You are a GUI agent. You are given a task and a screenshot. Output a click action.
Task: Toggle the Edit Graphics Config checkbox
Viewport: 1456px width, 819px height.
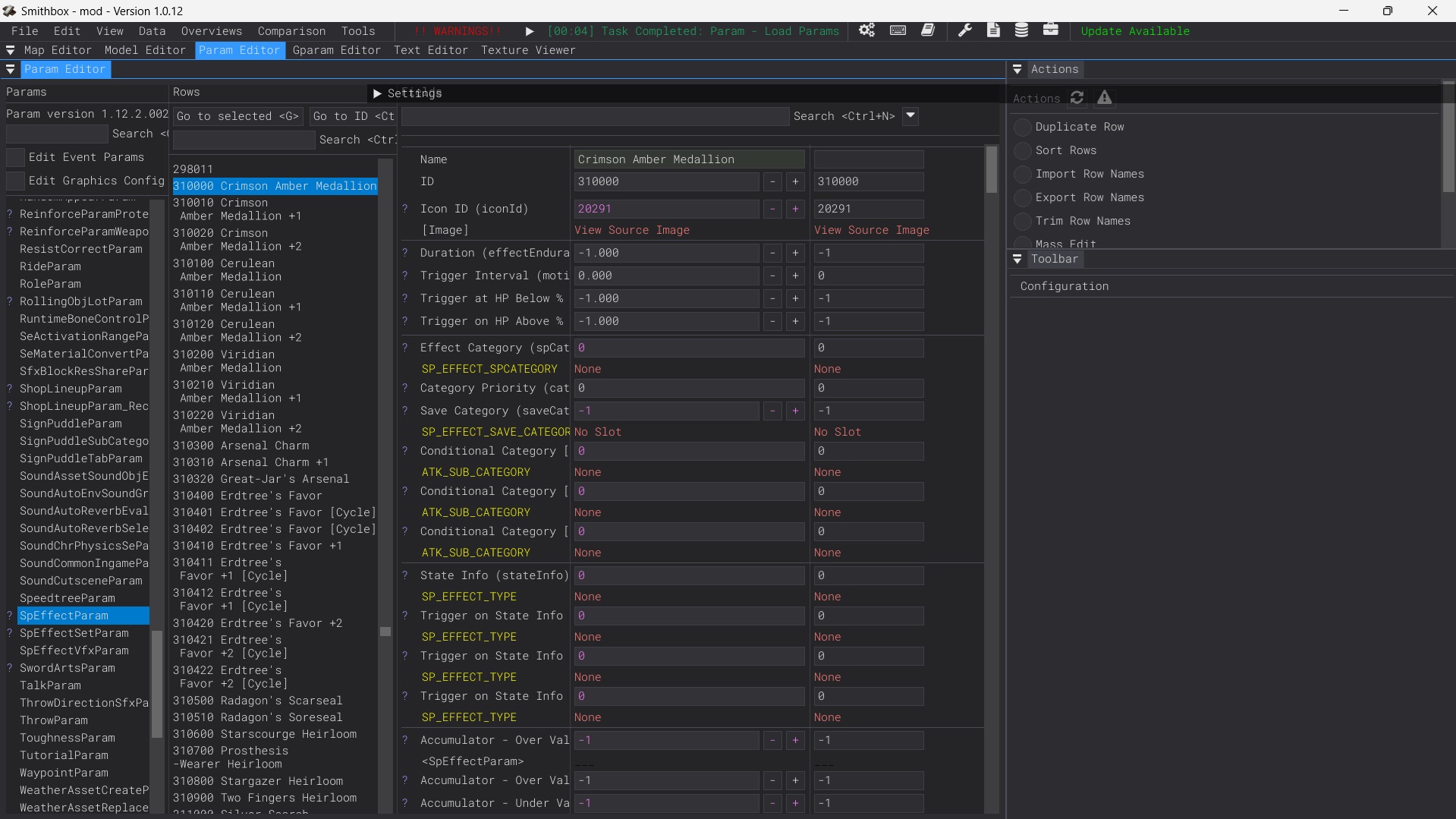coord(16,181)
